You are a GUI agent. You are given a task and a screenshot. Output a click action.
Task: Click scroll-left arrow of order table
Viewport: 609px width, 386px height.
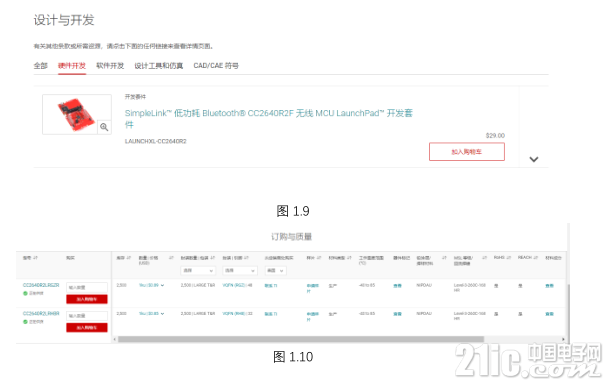pos(115,339)
